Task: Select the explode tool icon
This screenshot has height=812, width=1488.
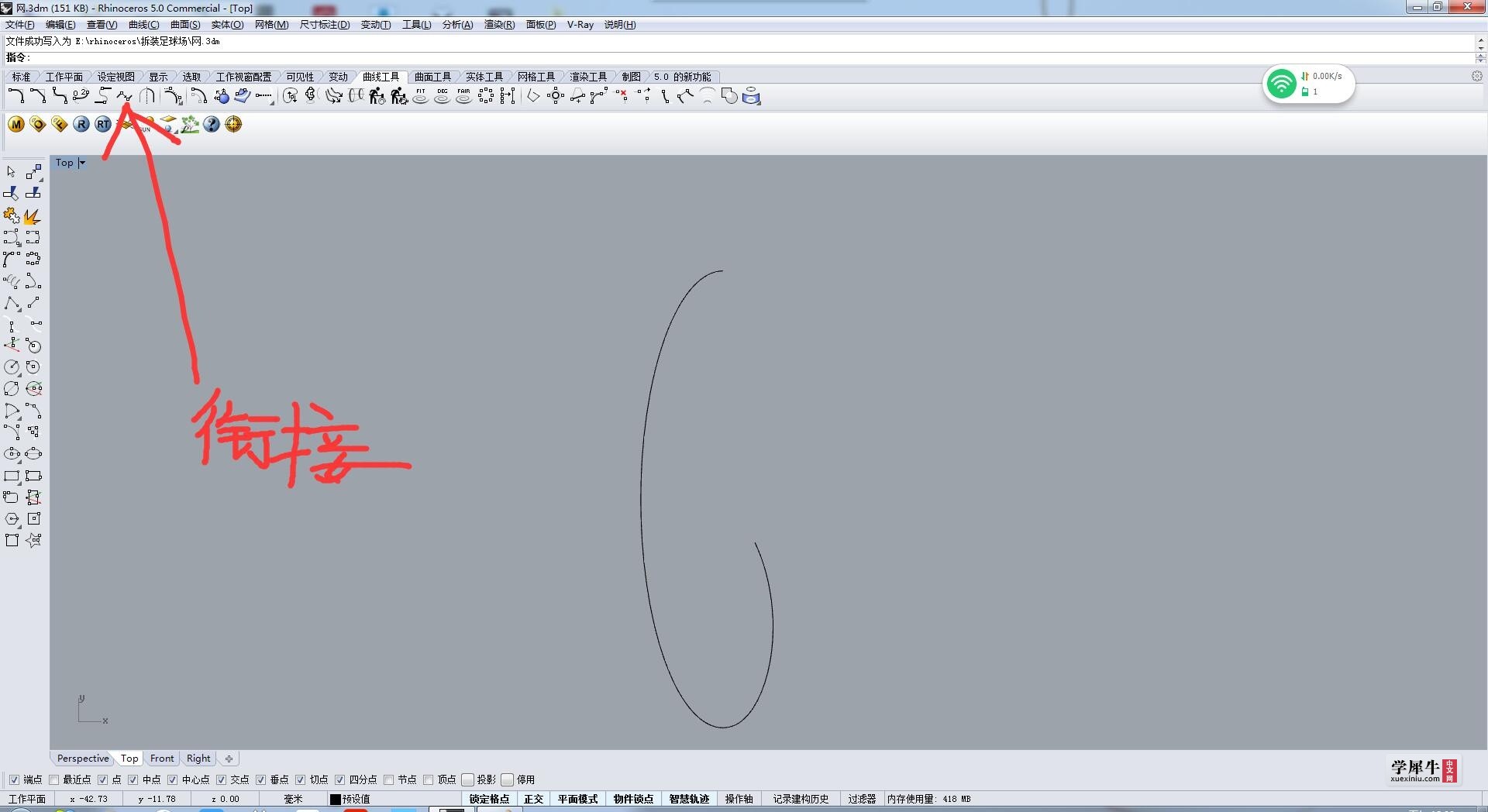Action: tap(33, 215)
